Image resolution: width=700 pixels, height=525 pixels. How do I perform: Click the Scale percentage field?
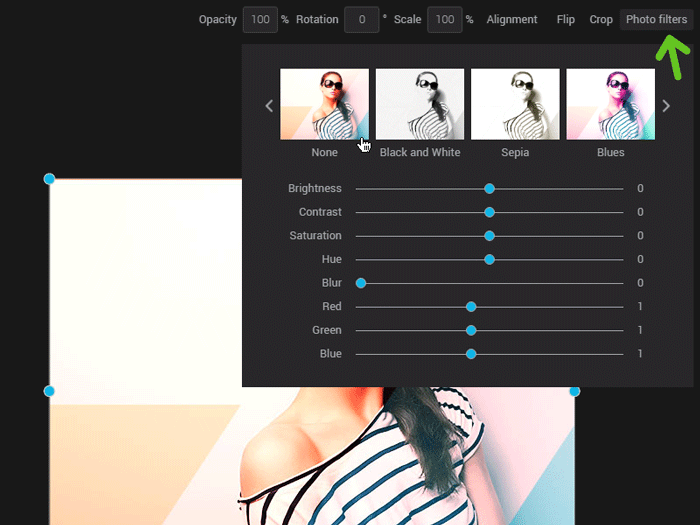point(444,19)
